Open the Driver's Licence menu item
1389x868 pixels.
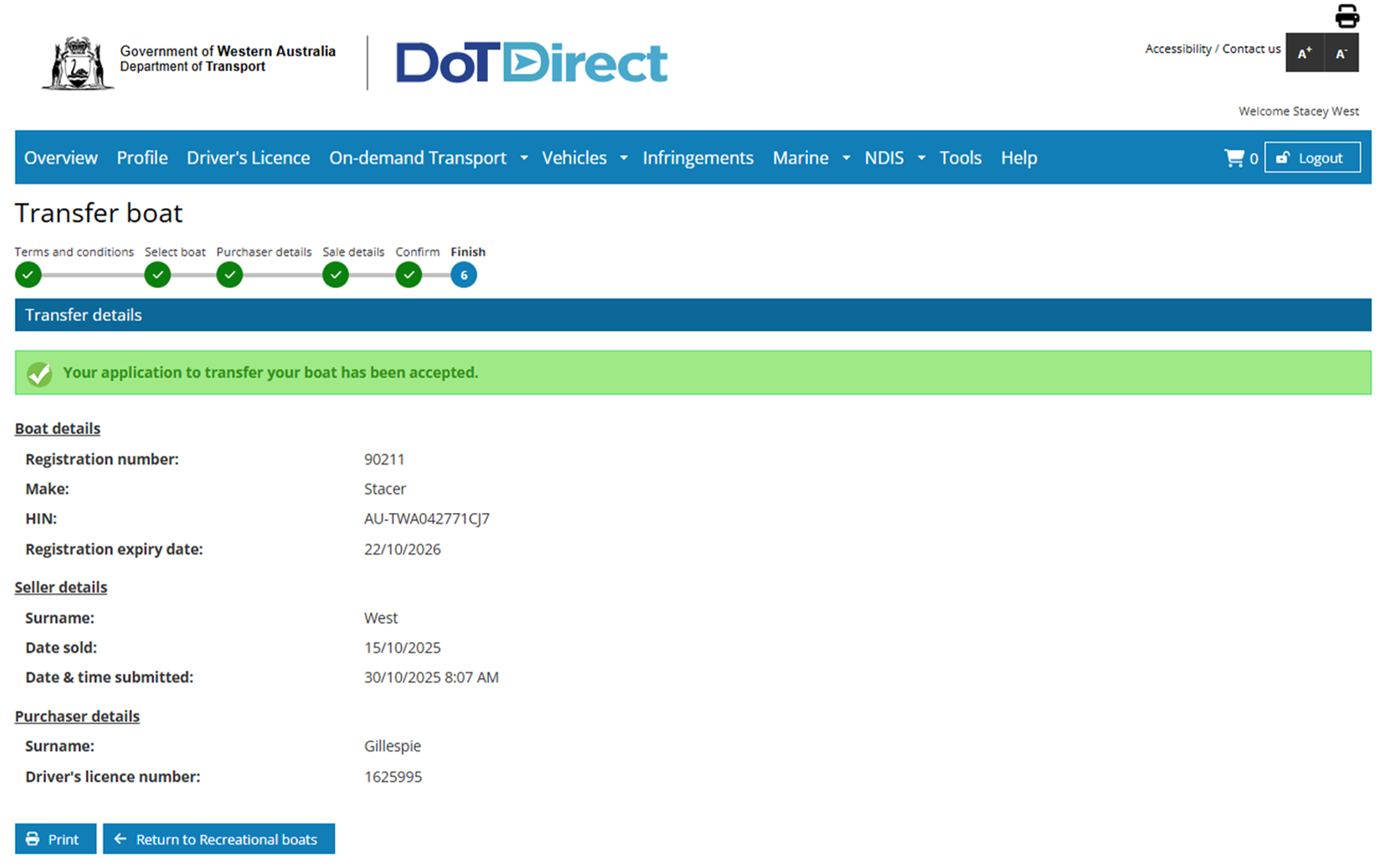(248, 158)
